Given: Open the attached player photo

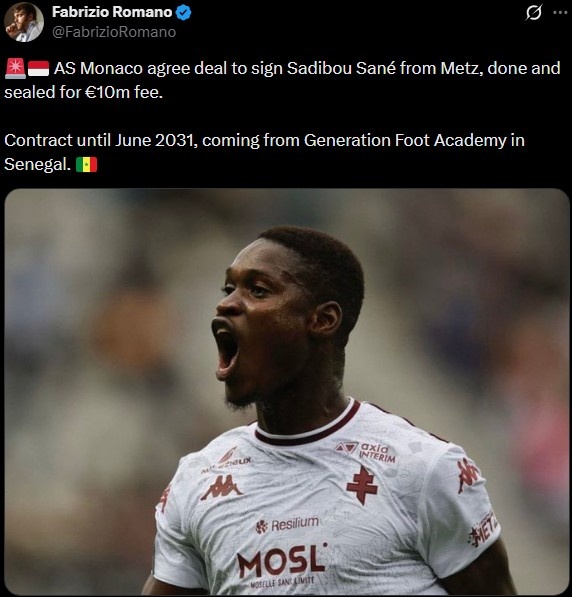Looking at the screenshot, I should (x=287, y=391).
